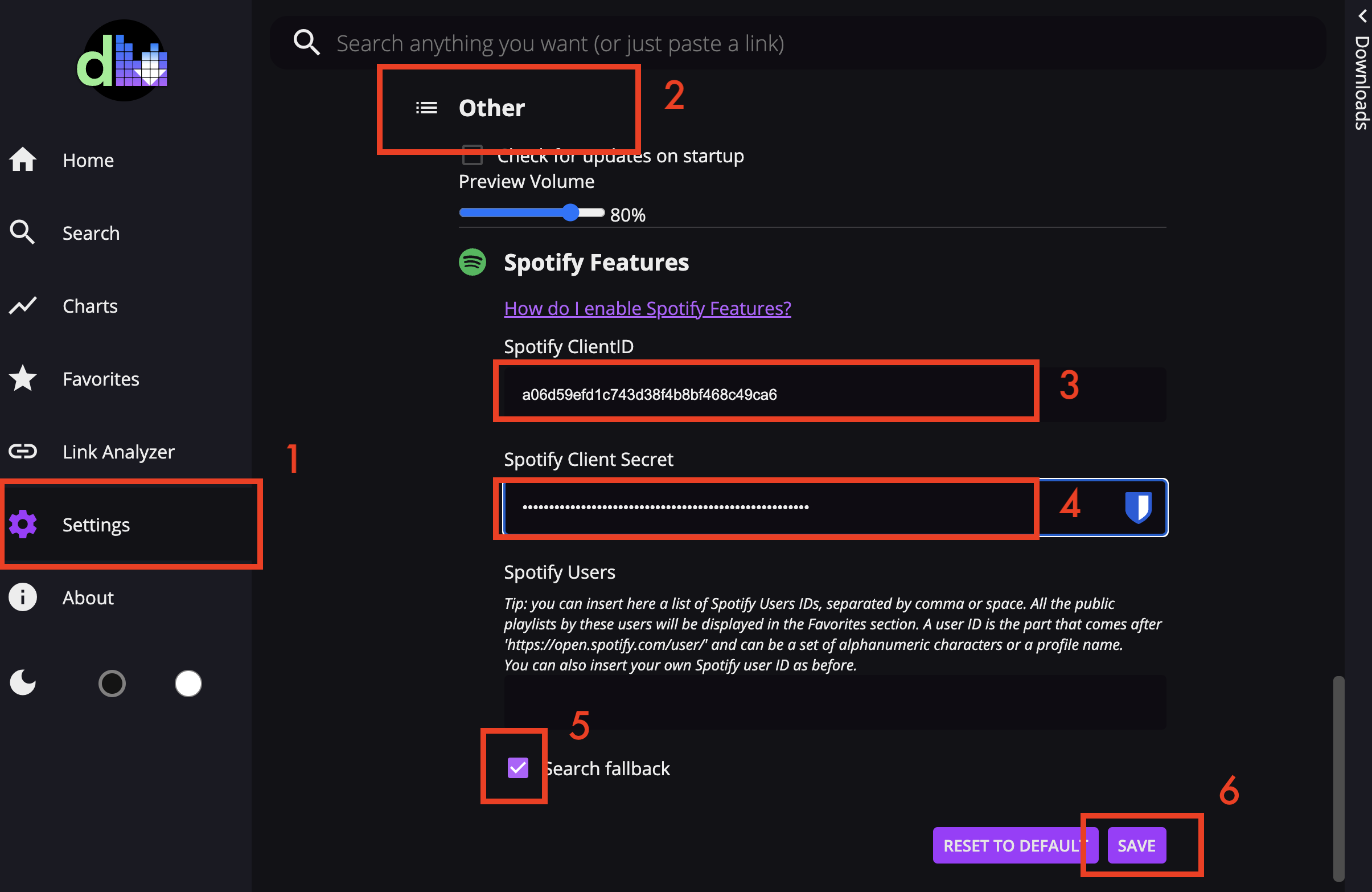Click the Spotify Features heading
The image size is (1372, 892).
(596, 263)
